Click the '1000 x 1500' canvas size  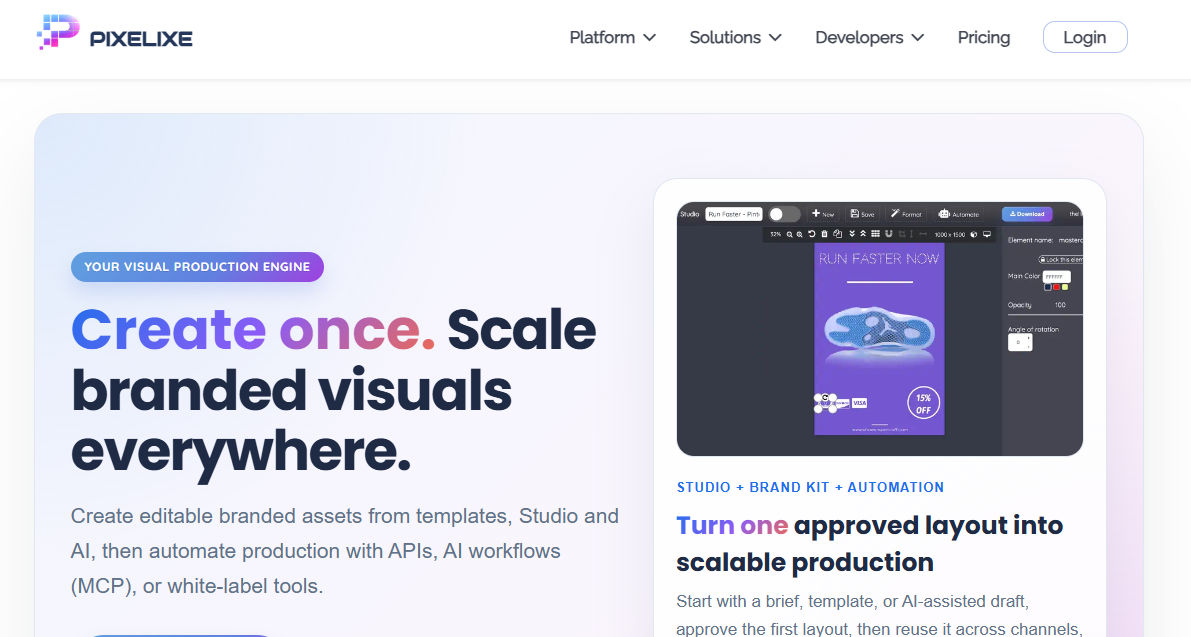949,235
